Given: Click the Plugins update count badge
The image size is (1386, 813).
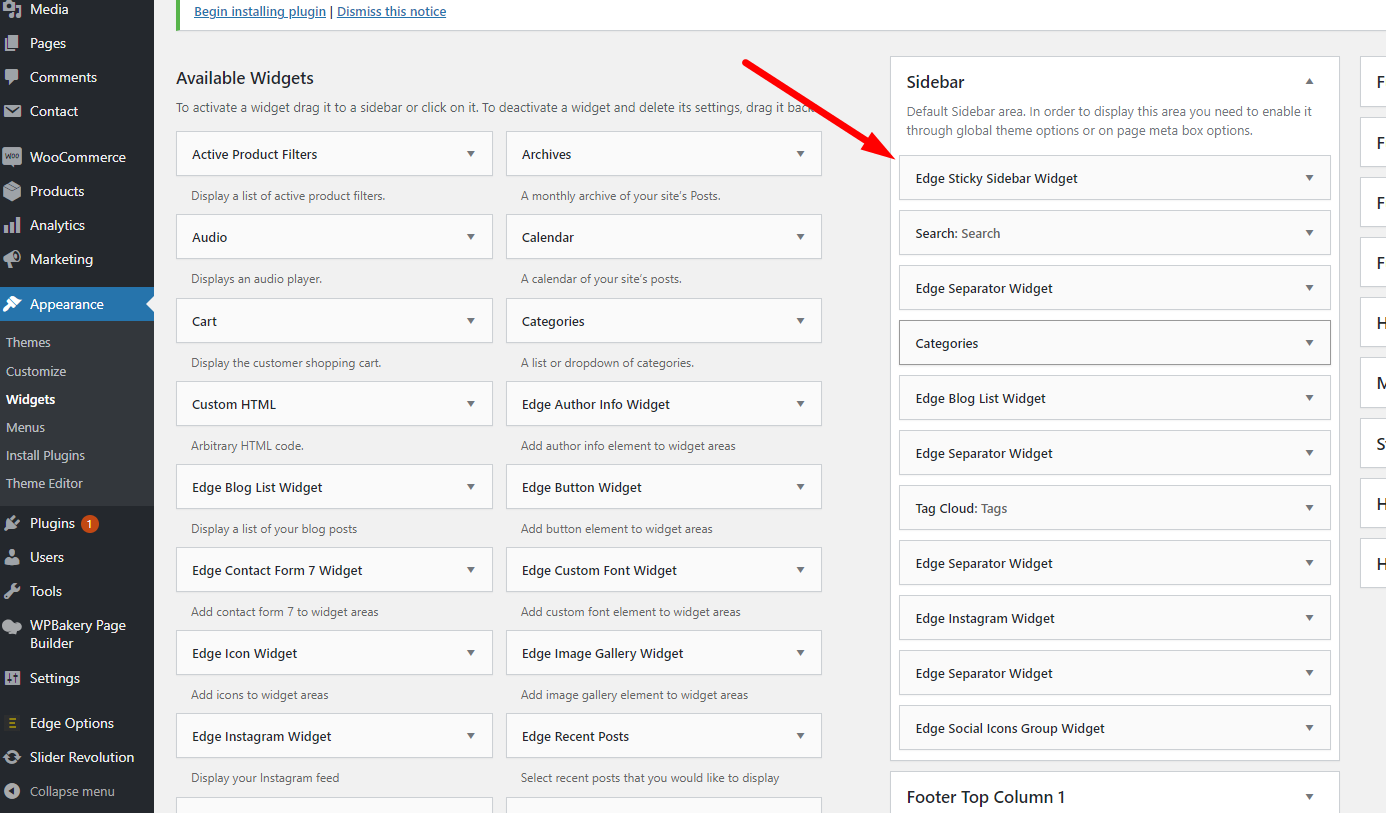Looking at the screenshot, I should coord(89,523).
